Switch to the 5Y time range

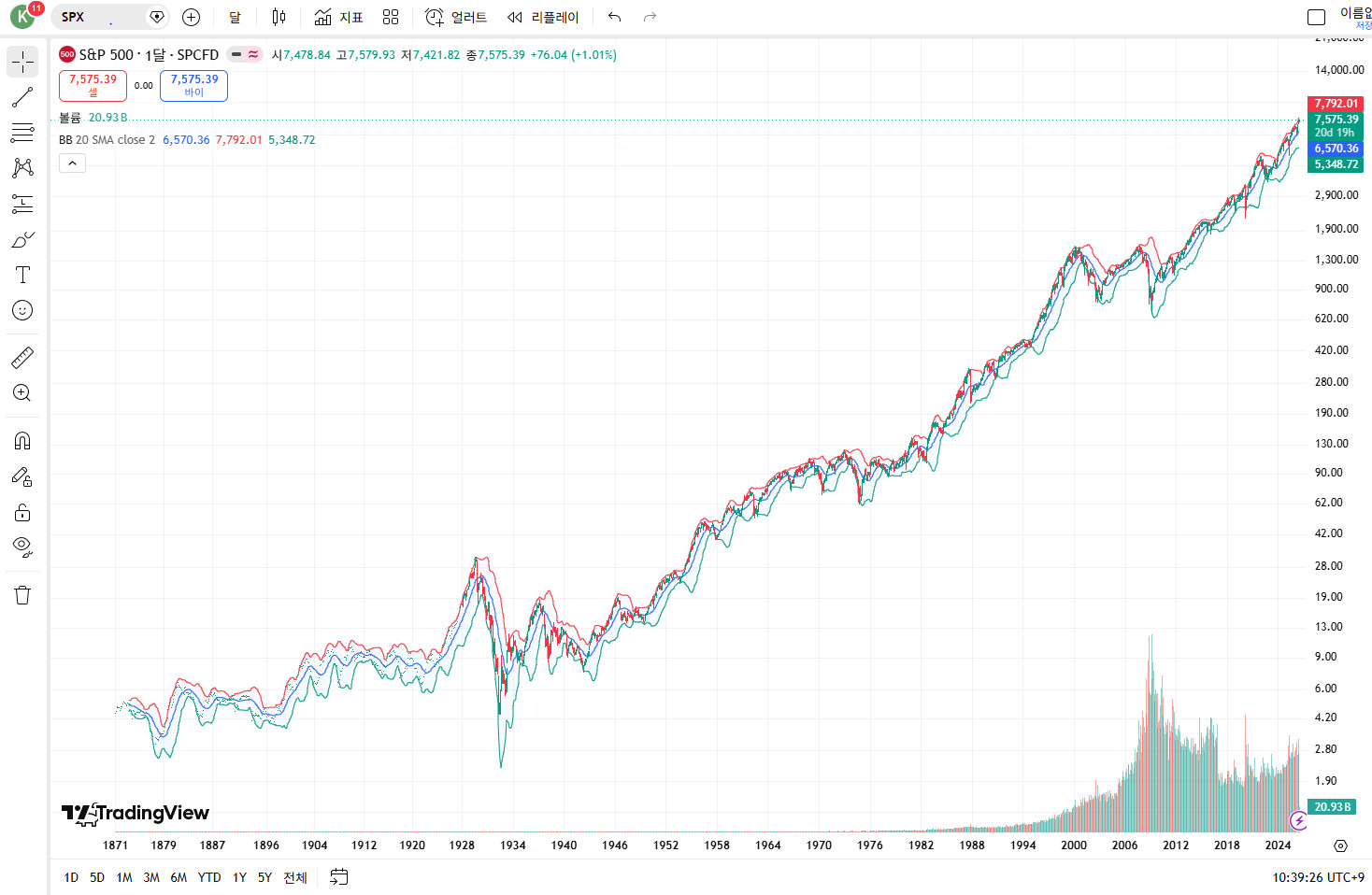264,877
